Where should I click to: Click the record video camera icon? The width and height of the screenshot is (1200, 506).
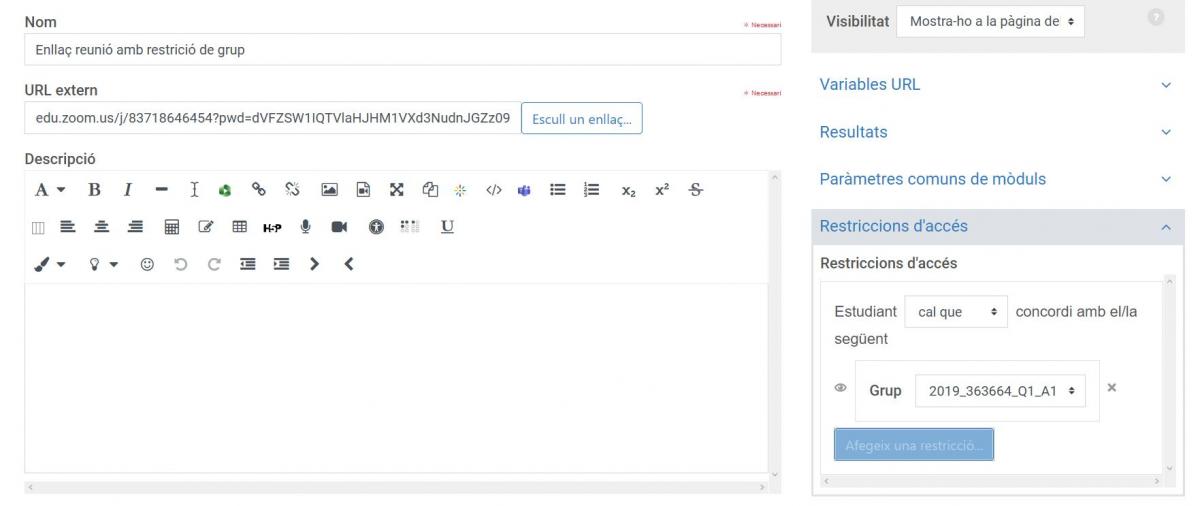340,227
